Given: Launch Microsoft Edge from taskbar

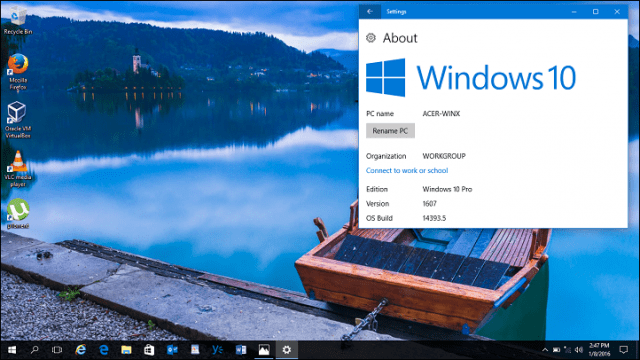Looking at the screenshot, I should (x=104, y=350).
